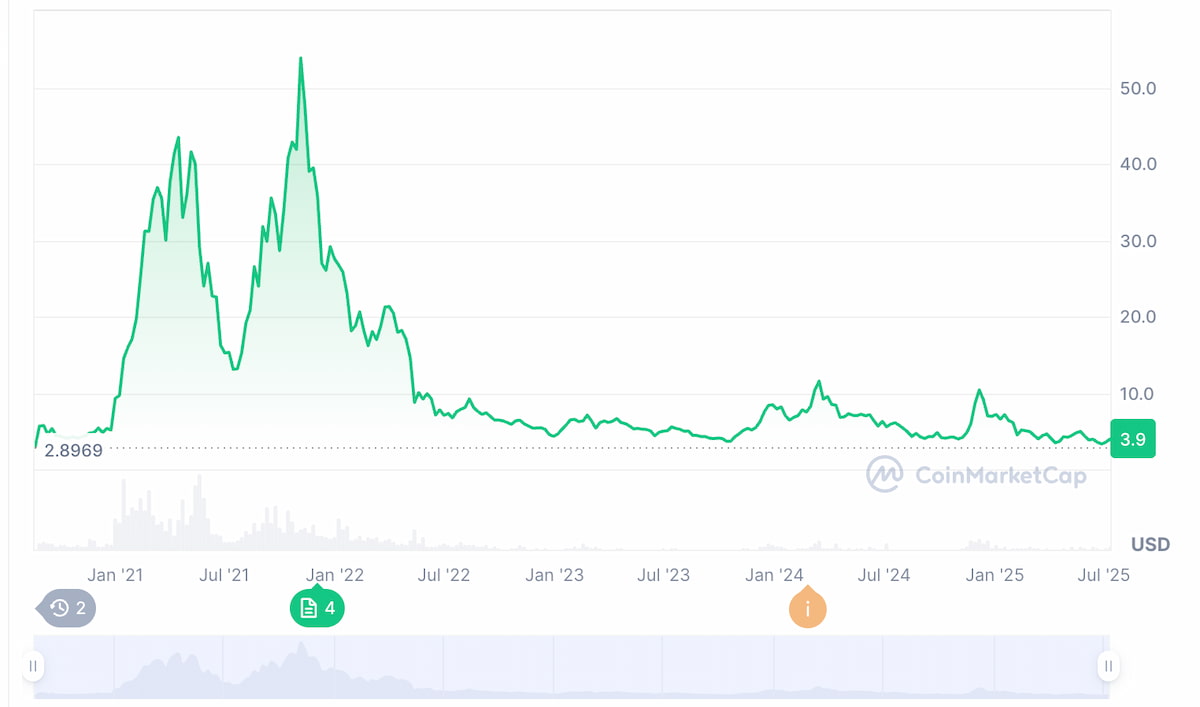
Task: Click the 2.8969 starting price label
Action: pyautogui.click(x=73, y=450)
